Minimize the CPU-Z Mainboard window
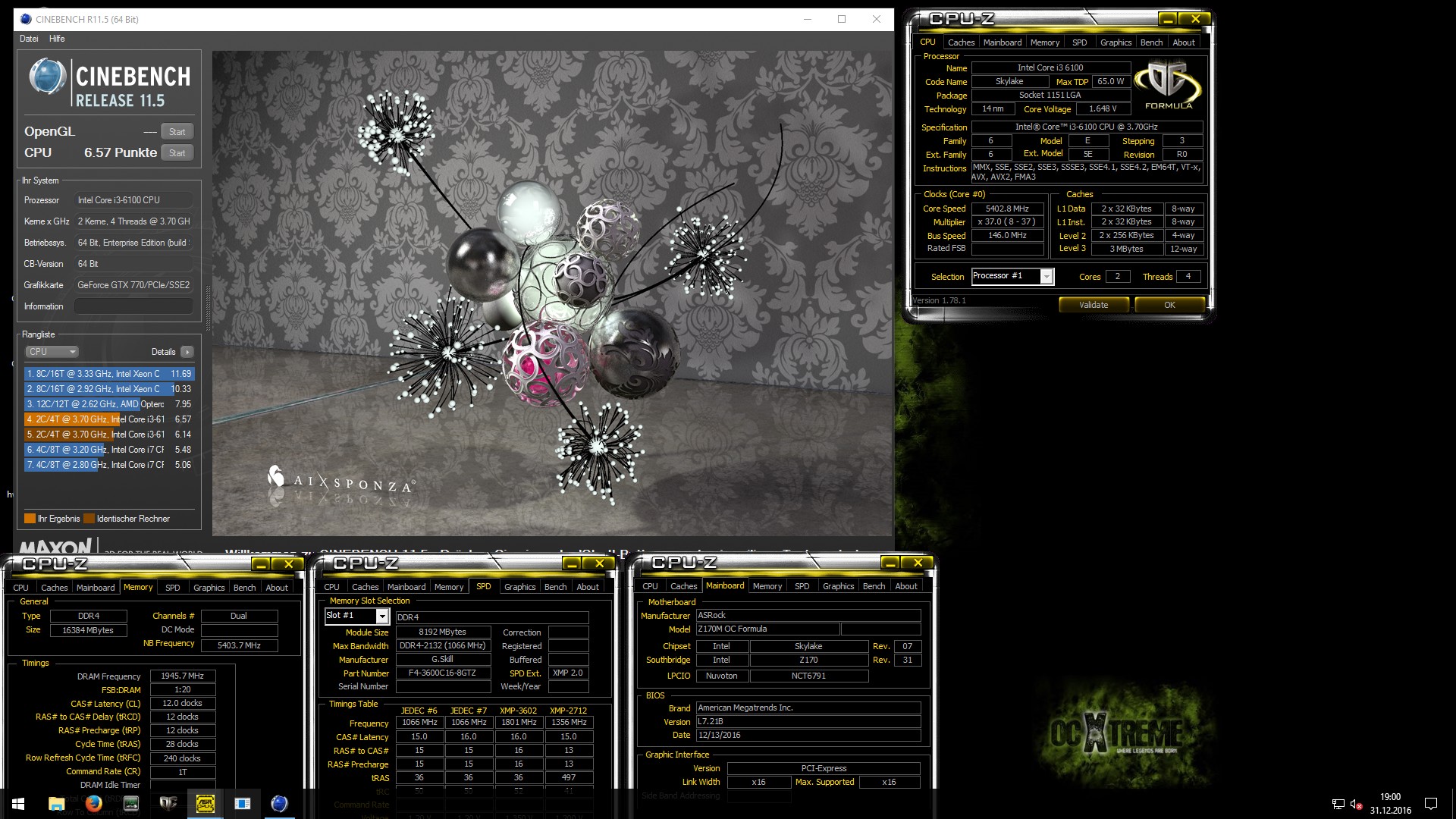1456x819 pixels. pos(890,563)
